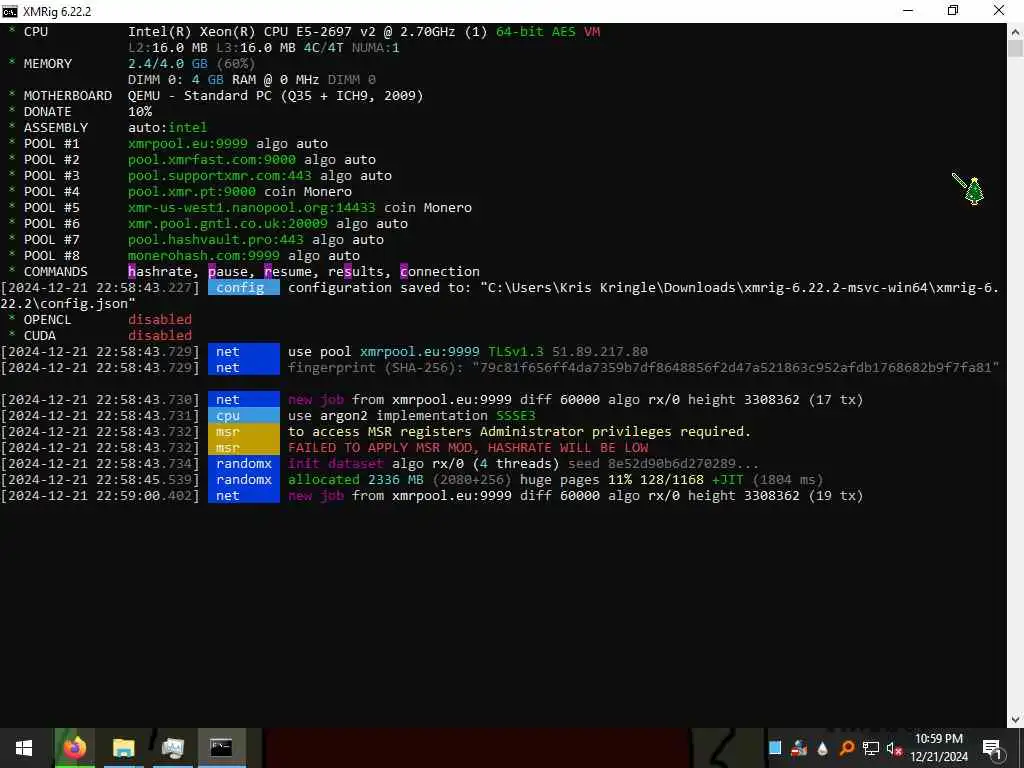Click the scrollbar down arrow
This screenshot has height=768, width=1024.
tap(1016, 720)
